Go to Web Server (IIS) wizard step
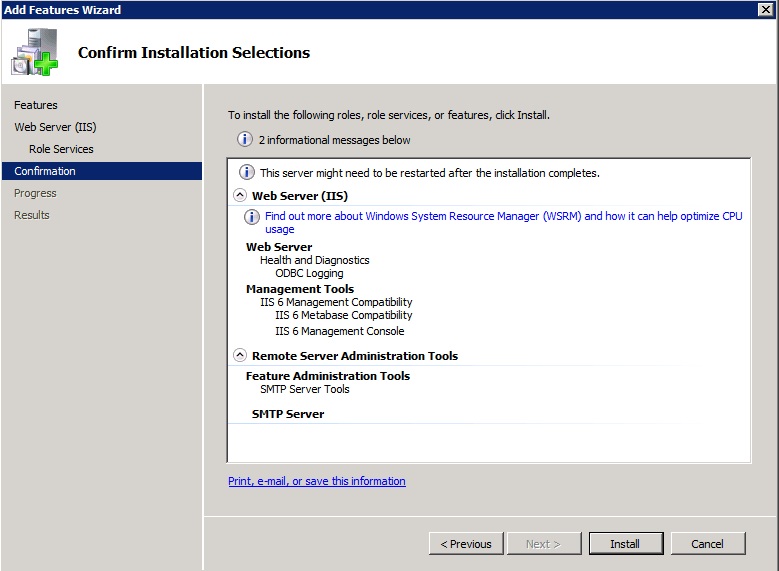 click(x=55, y=127)
